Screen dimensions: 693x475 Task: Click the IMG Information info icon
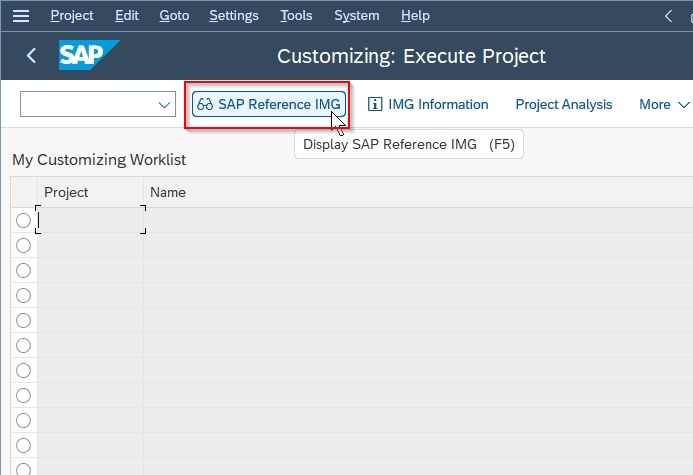tap(375, 104)
